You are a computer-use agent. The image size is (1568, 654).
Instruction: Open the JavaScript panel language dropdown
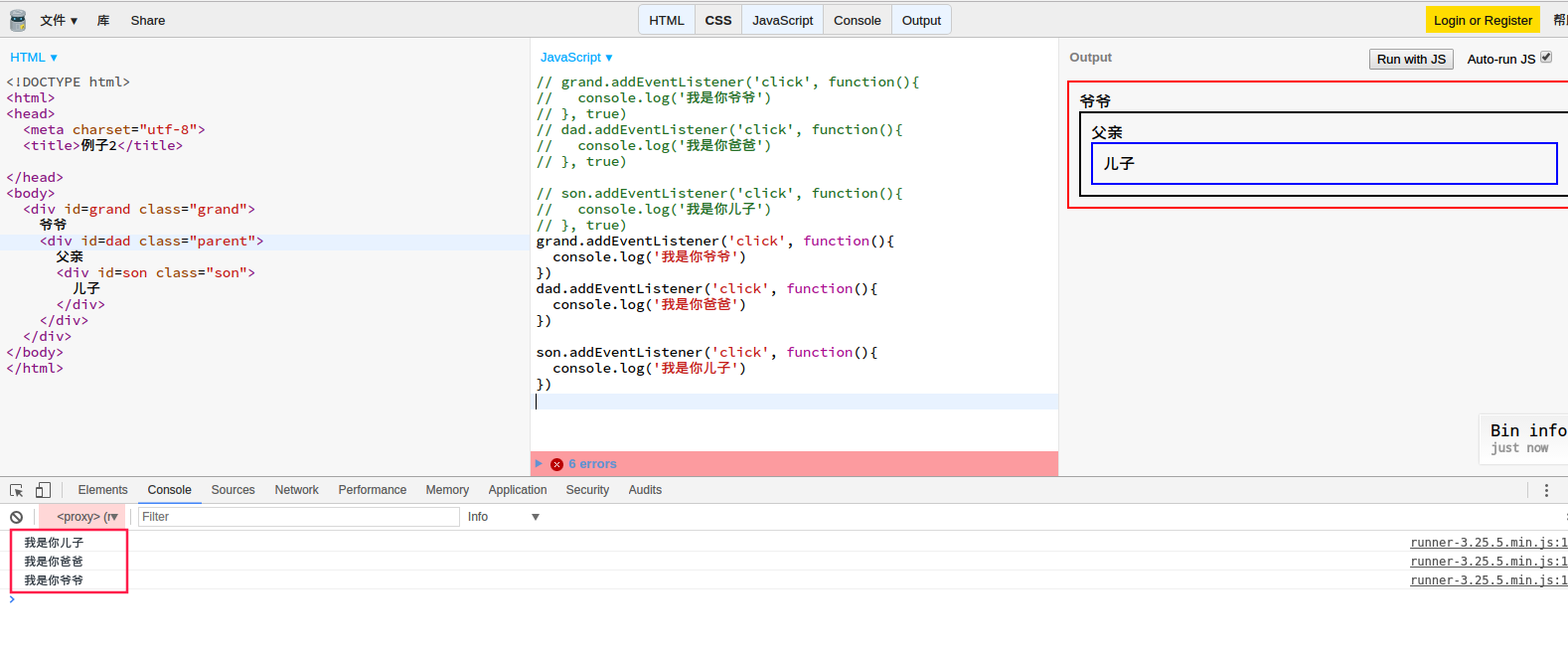576,58
